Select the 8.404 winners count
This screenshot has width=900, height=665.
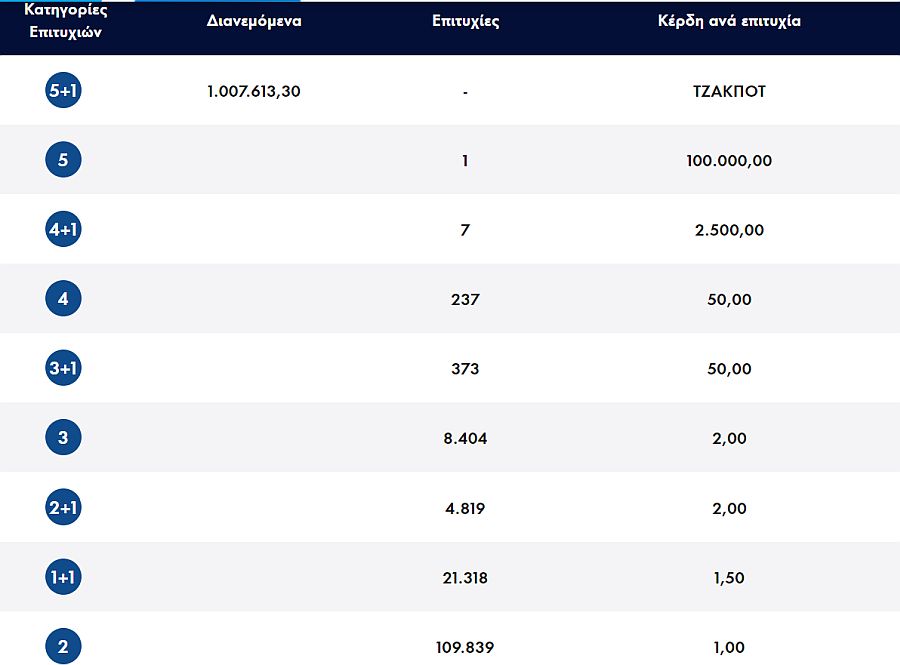click(465, 438)
